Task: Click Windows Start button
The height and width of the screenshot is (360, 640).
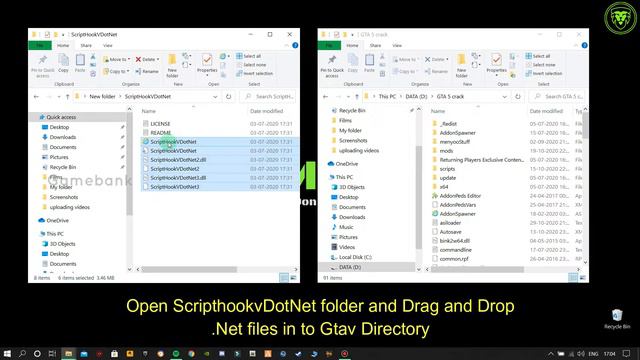Action: [7, 353]
